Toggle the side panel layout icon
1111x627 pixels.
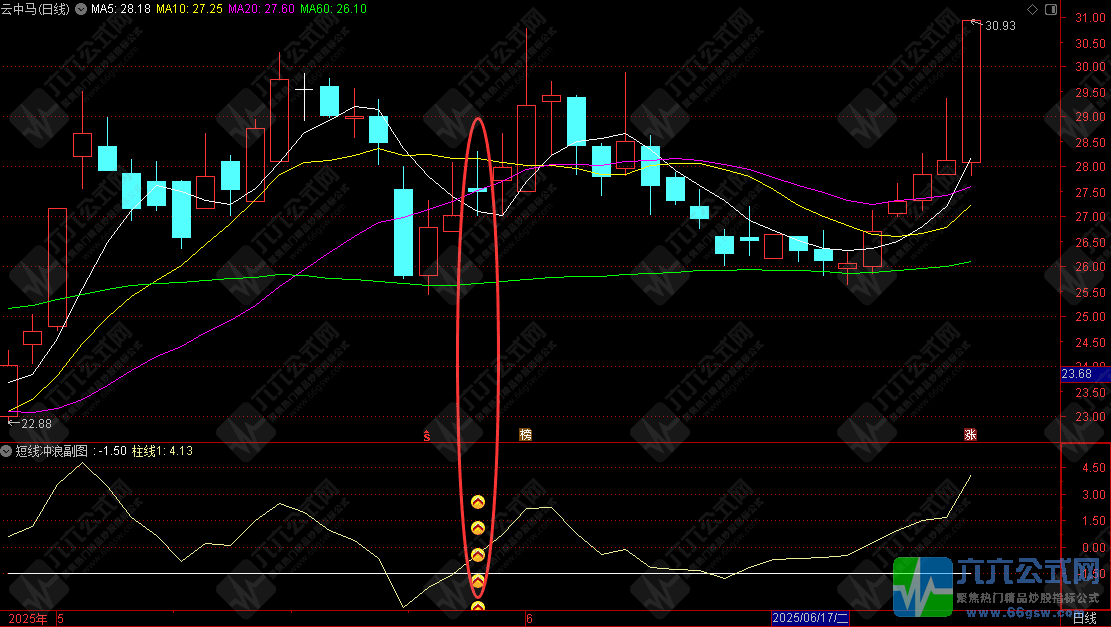click(1049, 9)
